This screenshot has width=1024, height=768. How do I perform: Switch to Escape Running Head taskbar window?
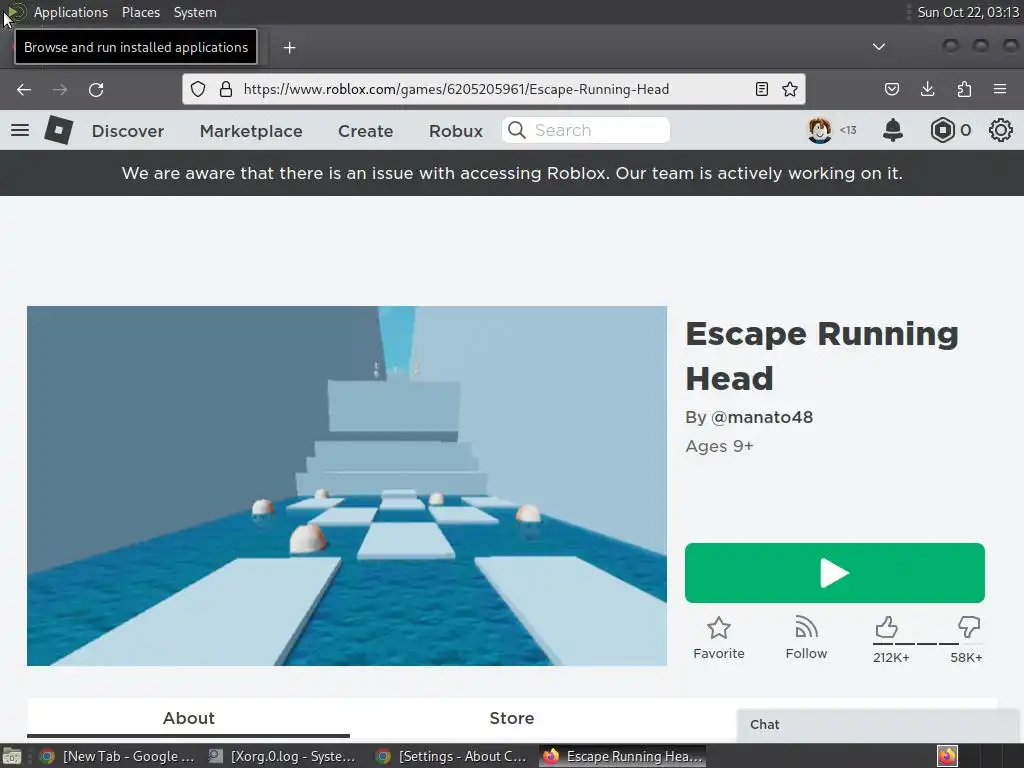click(x=623, y=756)
